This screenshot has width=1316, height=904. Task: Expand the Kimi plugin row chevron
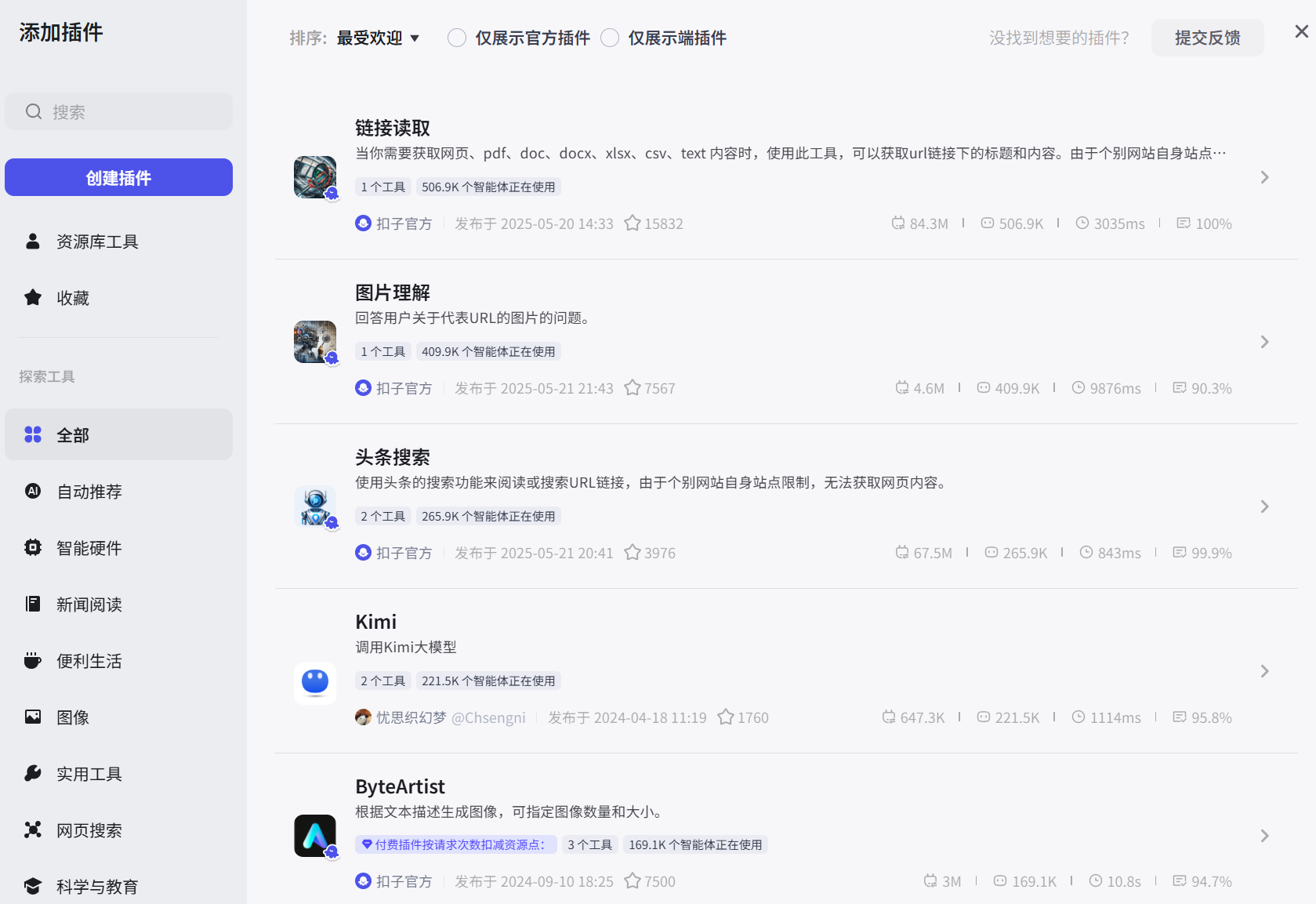click(x=1264, y=671)
